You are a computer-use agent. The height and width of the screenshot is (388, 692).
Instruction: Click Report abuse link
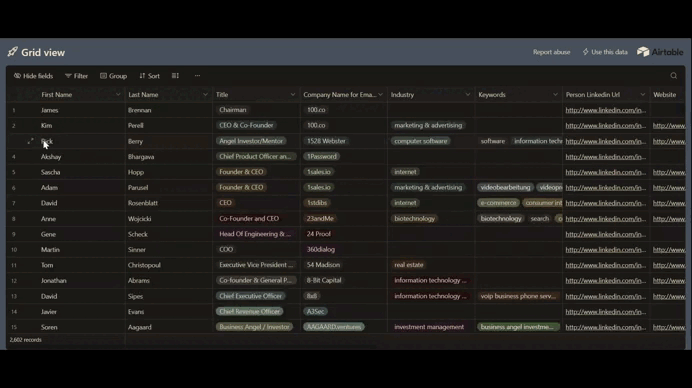pyautogui.click(x=551, y=52)
